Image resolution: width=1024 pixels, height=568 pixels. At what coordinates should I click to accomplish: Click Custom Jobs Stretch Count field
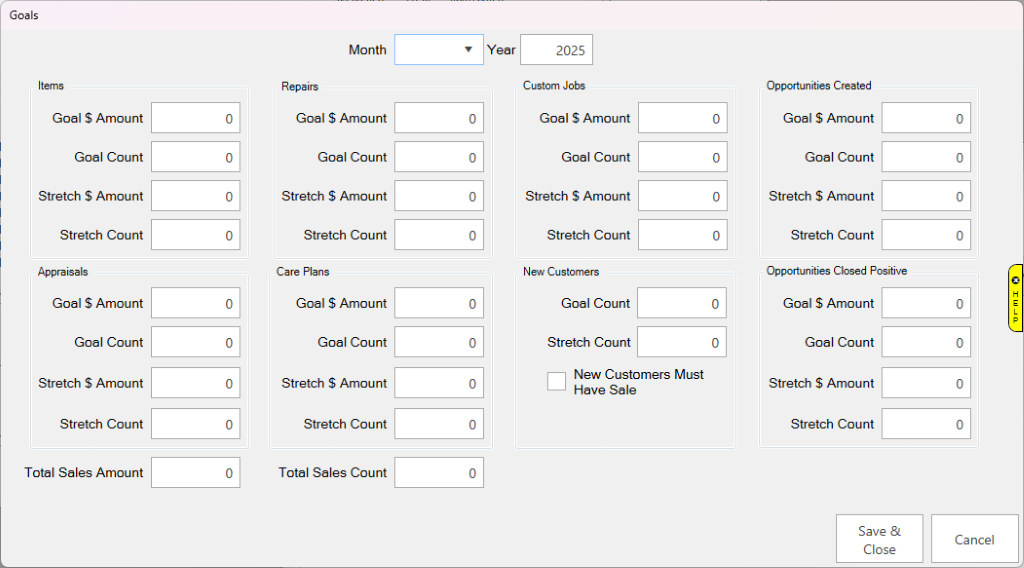[682, 235]
